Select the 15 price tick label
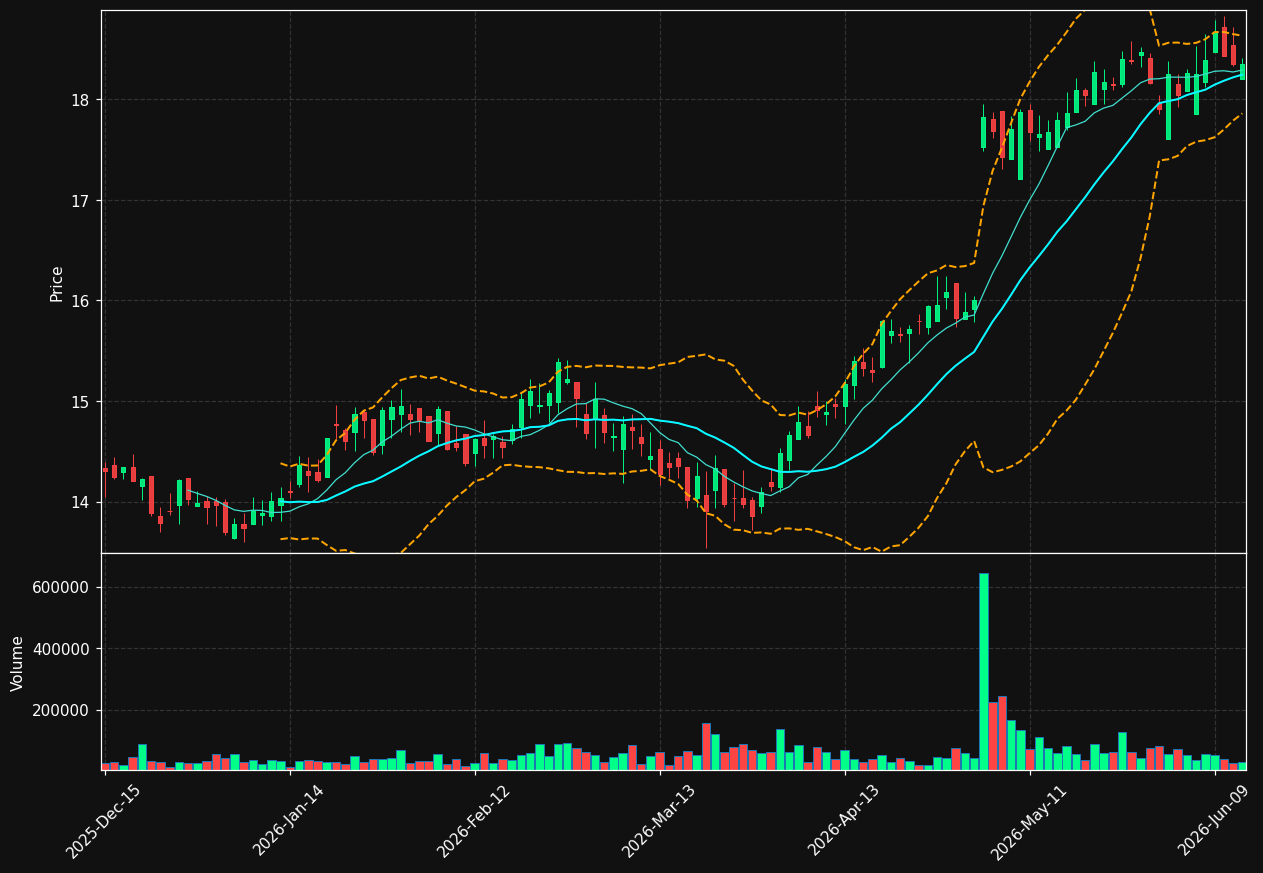Image resolution: width=1263 pixels, height=873 pixels. (x=80, y=402)
